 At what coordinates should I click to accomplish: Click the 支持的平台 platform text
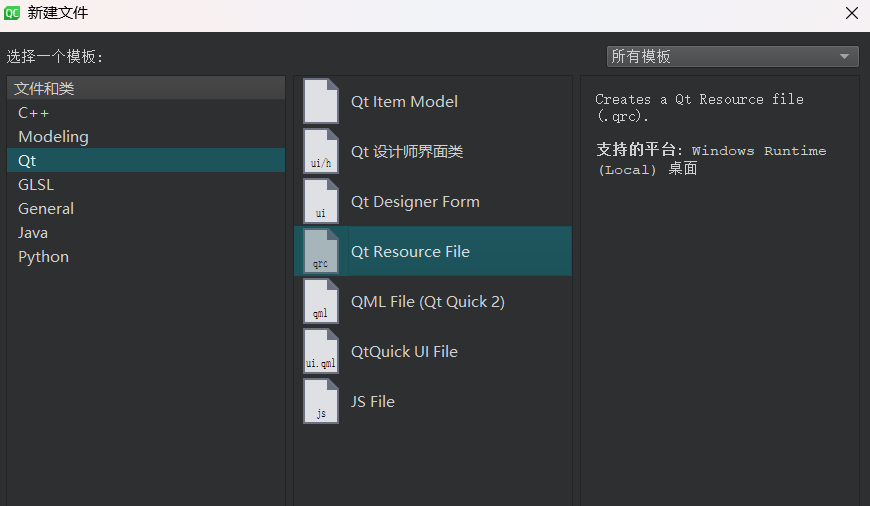click(711, 159)
